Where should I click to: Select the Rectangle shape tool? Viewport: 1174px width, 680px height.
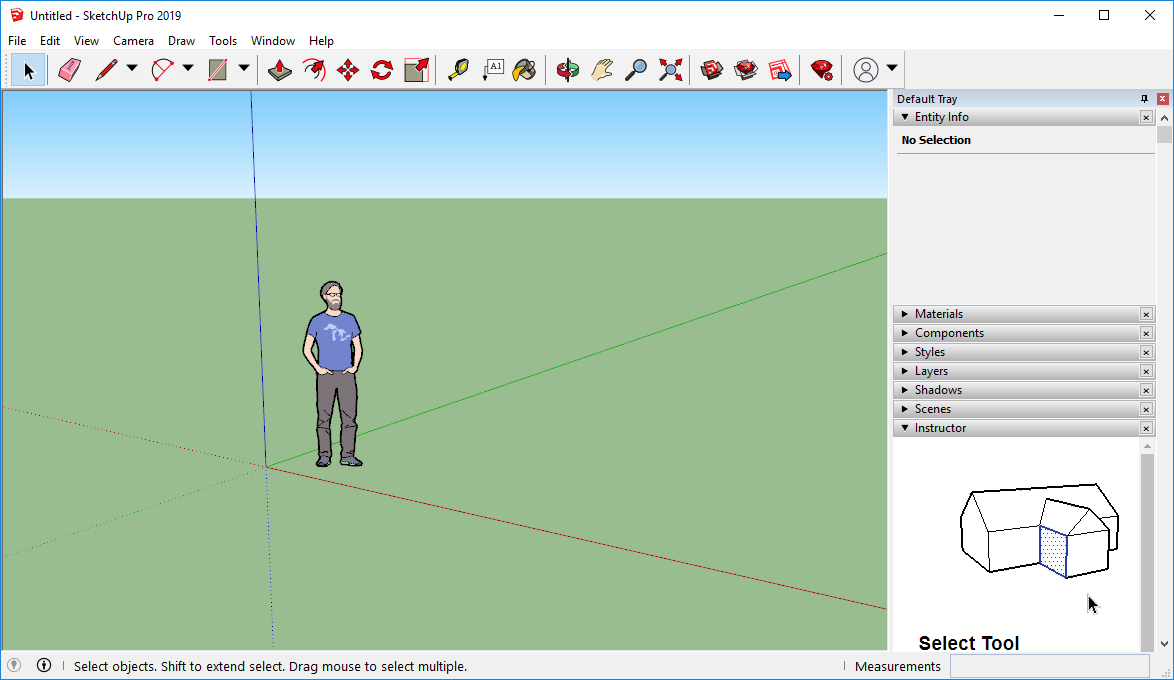218,70
